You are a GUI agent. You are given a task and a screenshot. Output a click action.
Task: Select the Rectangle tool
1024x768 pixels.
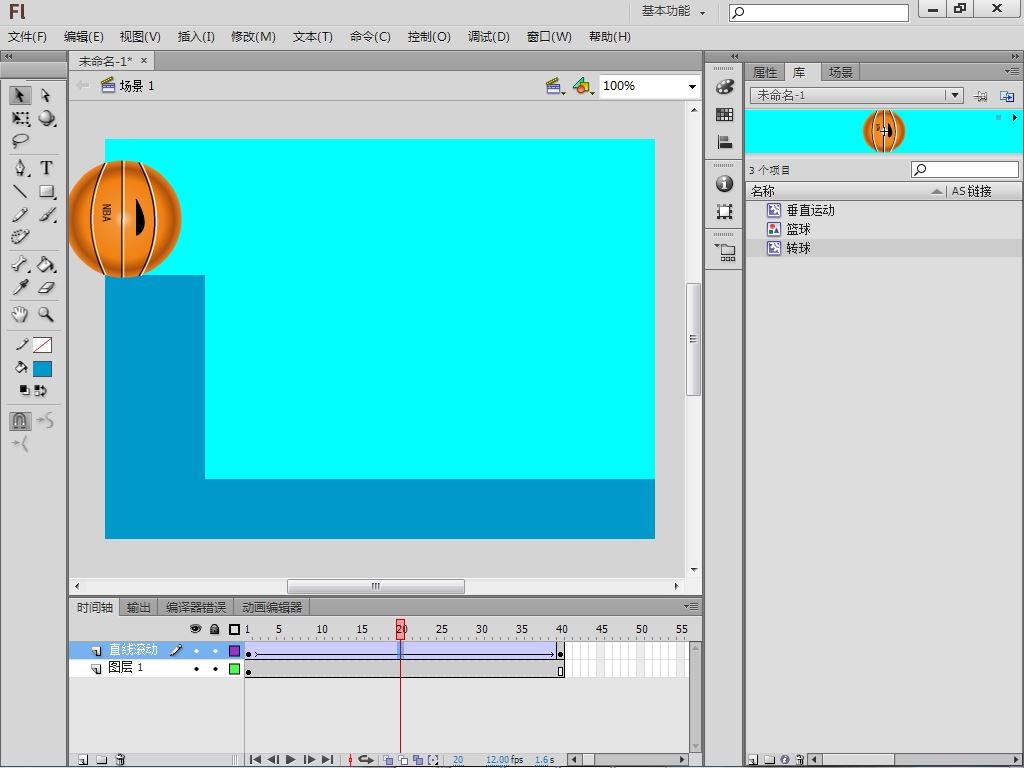point(46,191)
